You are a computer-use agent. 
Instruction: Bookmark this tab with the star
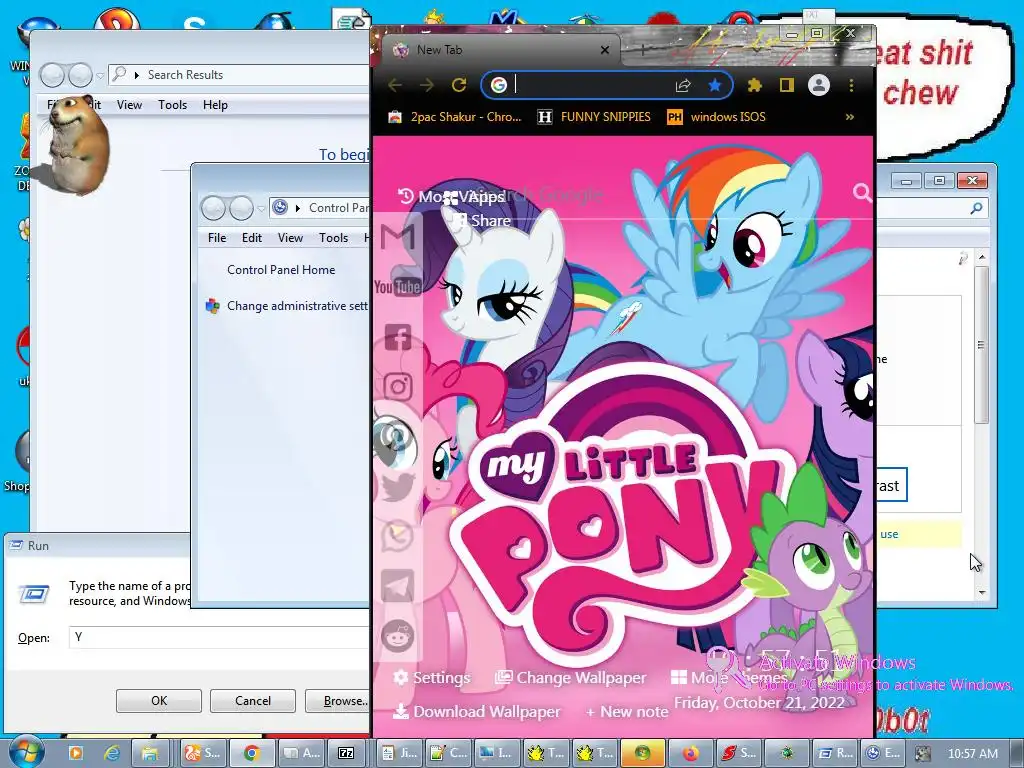pyautogui.click(x=714, y=85)
